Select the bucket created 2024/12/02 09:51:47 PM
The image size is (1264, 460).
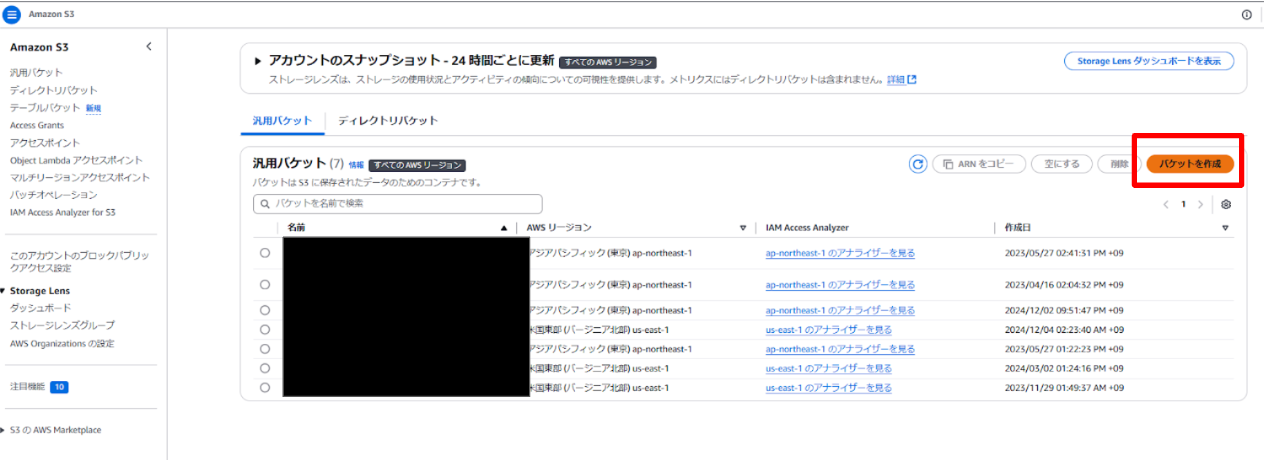(265, 311)
